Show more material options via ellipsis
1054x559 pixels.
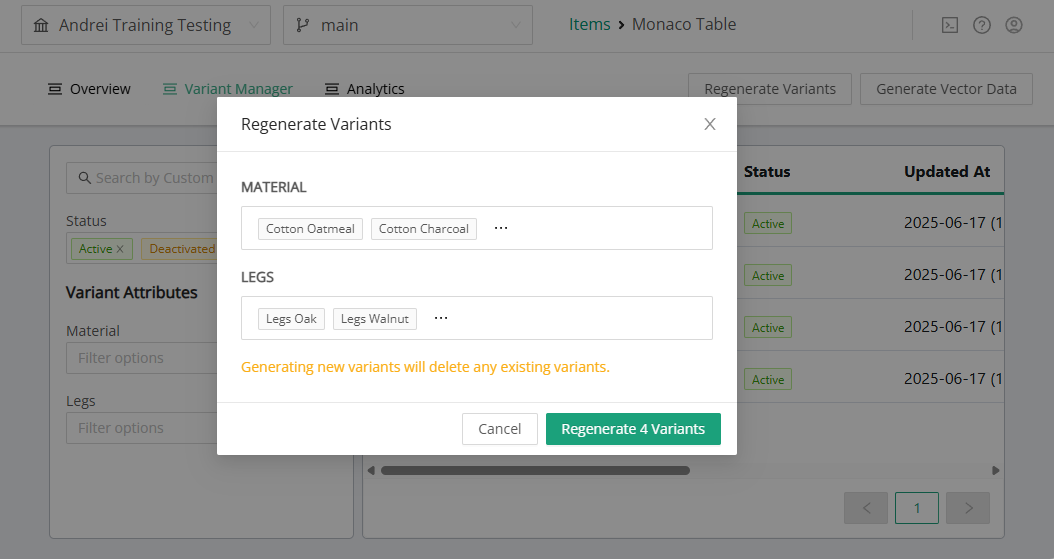501,229
